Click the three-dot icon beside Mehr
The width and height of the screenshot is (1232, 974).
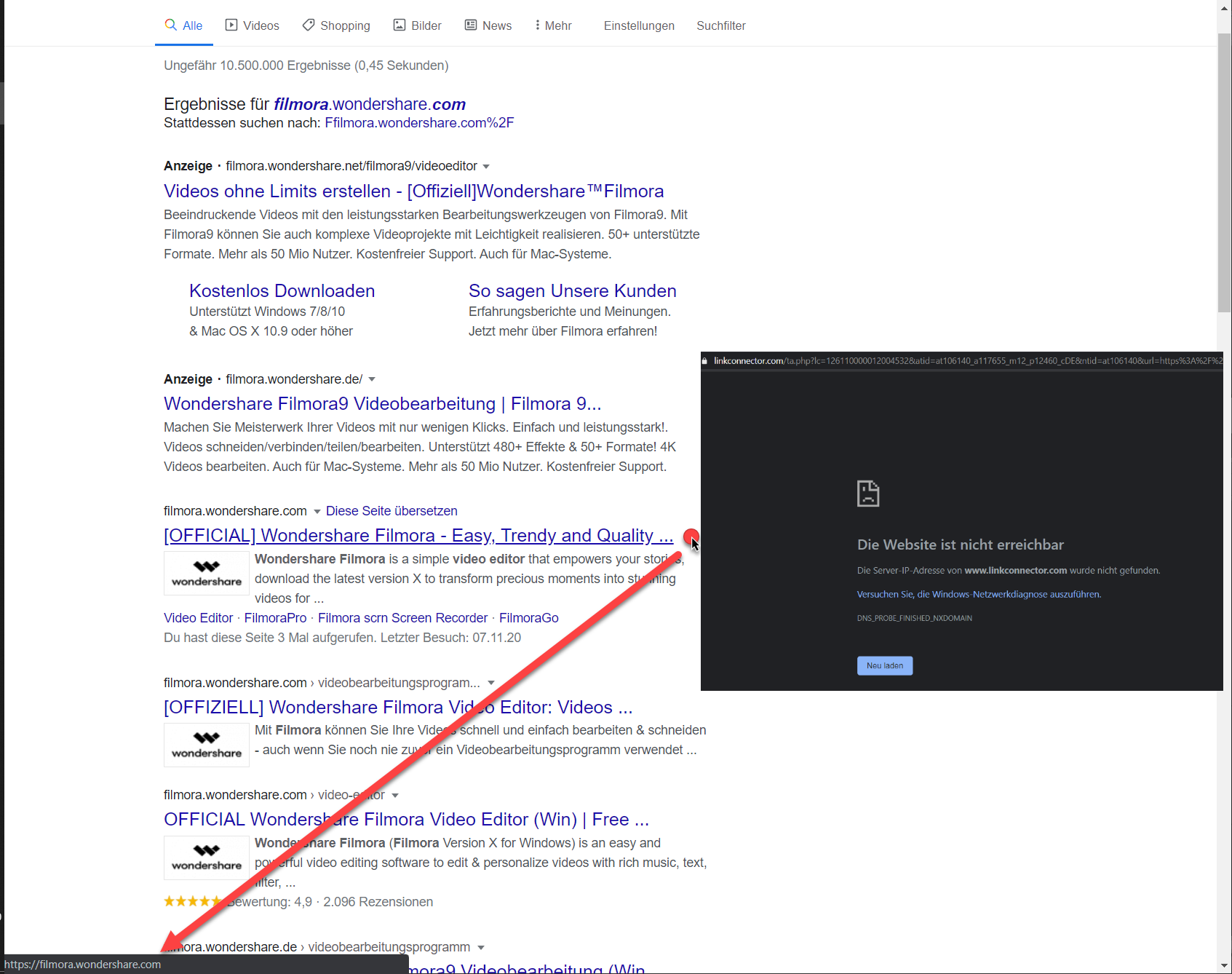point(537,25)
